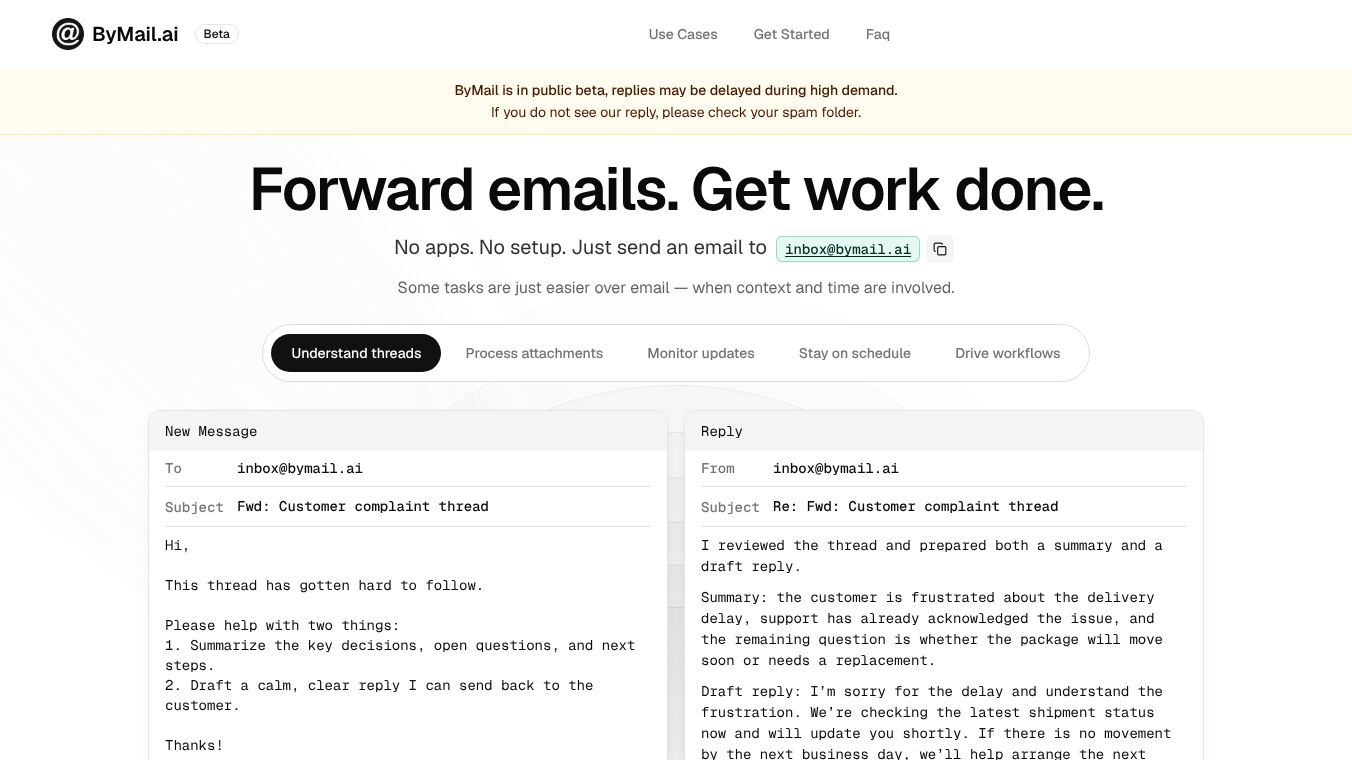This screenshot has height=760, width=1352.
Task: Click 'check your spam folder' notice line
Action: 676,112
